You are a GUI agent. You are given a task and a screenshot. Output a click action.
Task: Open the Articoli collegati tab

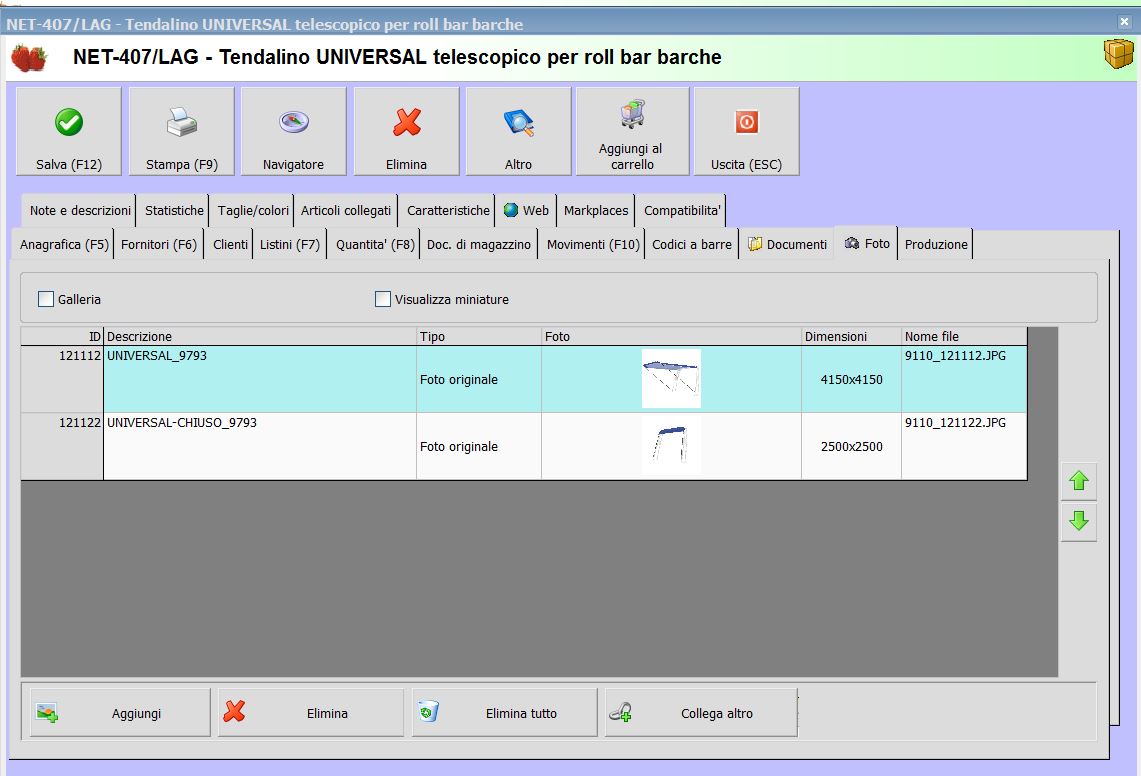346,210
